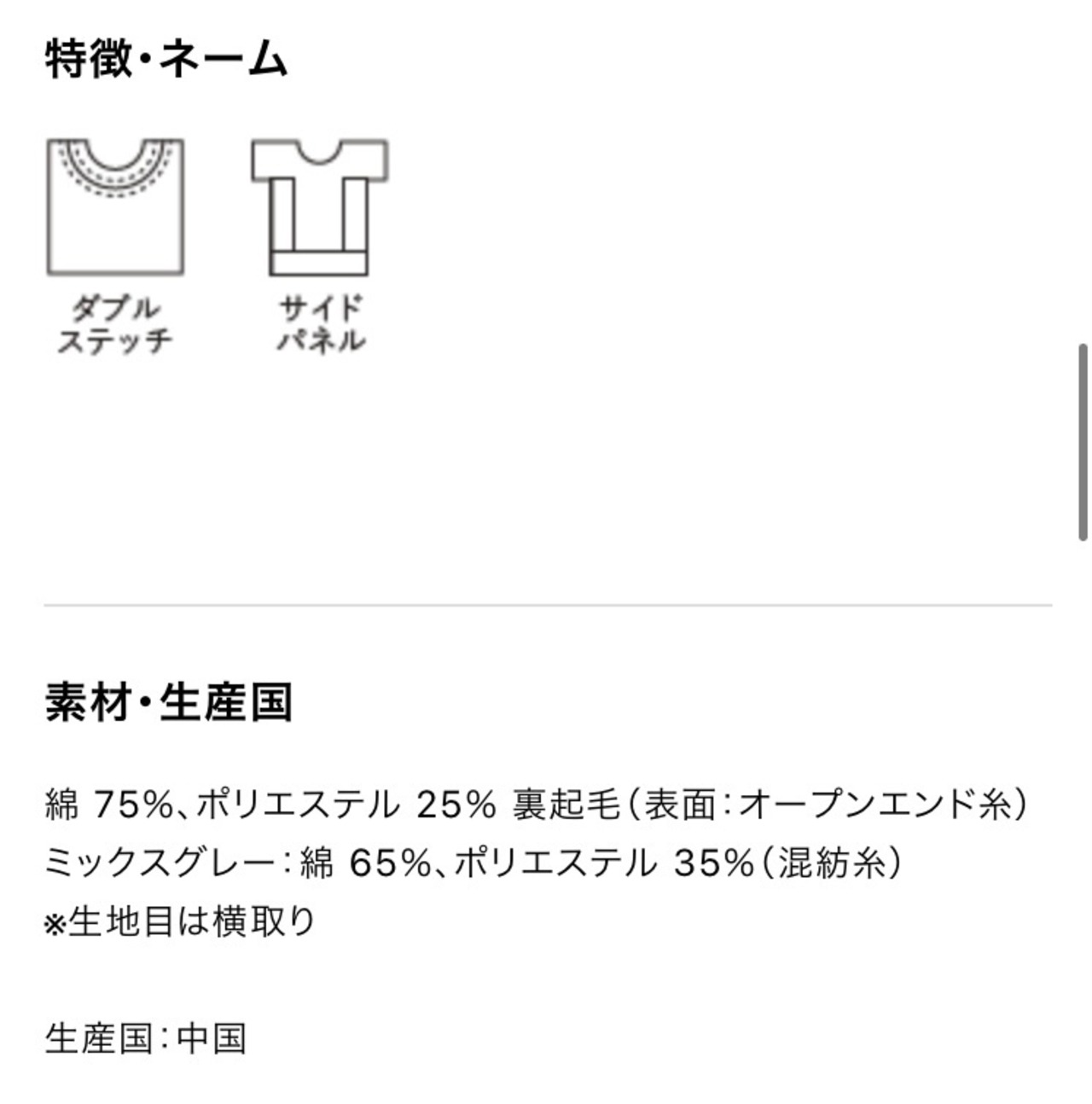Click the horizontal divider between sections
The image size is (1092, 1104).
(548, 605)
